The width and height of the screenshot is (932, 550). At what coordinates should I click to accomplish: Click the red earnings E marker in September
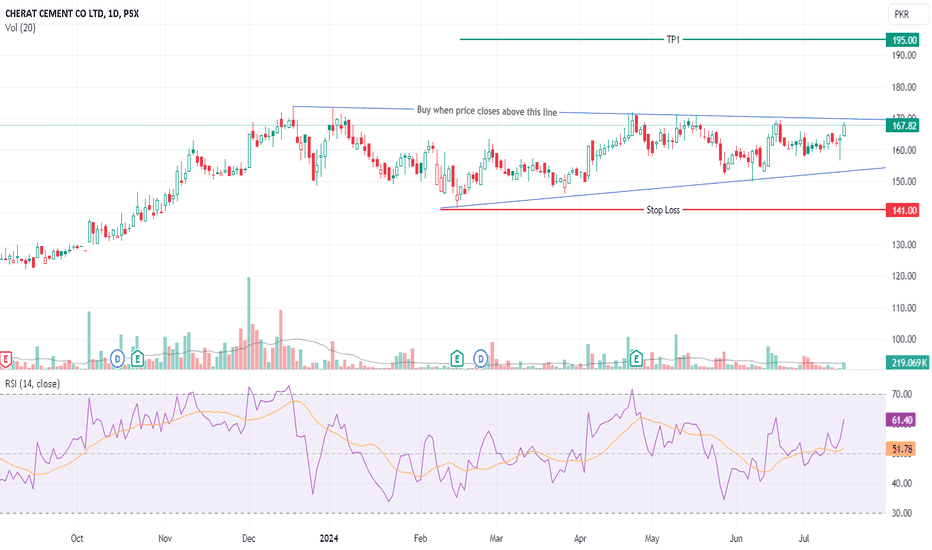click(5, 359)
